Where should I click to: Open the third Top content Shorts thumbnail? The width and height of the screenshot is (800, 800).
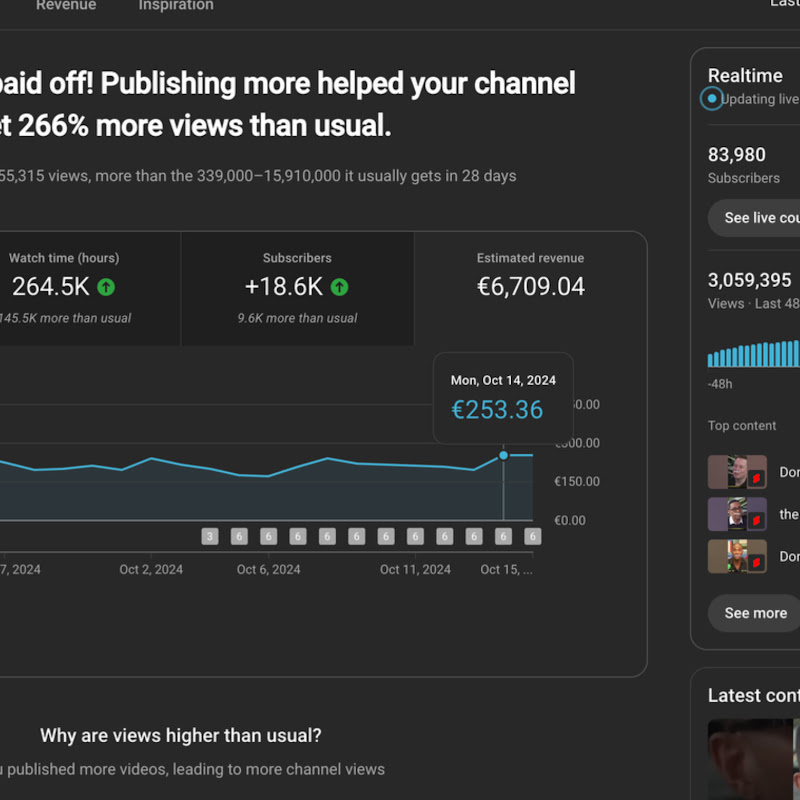[x=737, y=557]
